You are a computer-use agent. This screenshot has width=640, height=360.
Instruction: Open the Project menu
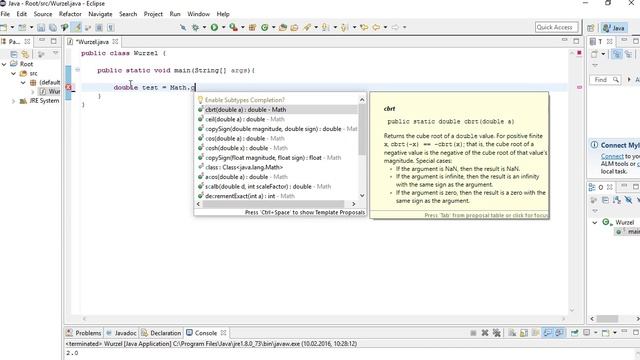[153, 14]
